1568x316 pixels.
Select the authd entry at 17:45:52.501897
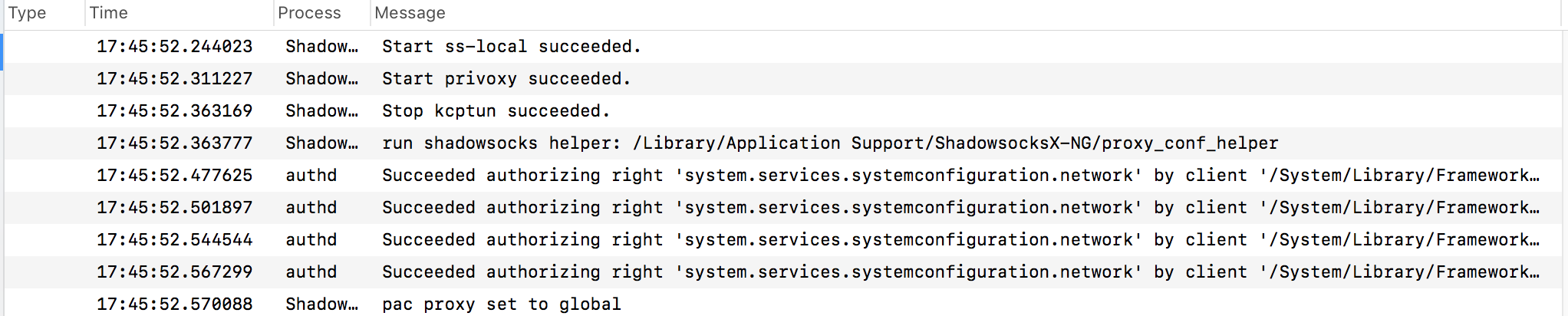click(784, 208)
